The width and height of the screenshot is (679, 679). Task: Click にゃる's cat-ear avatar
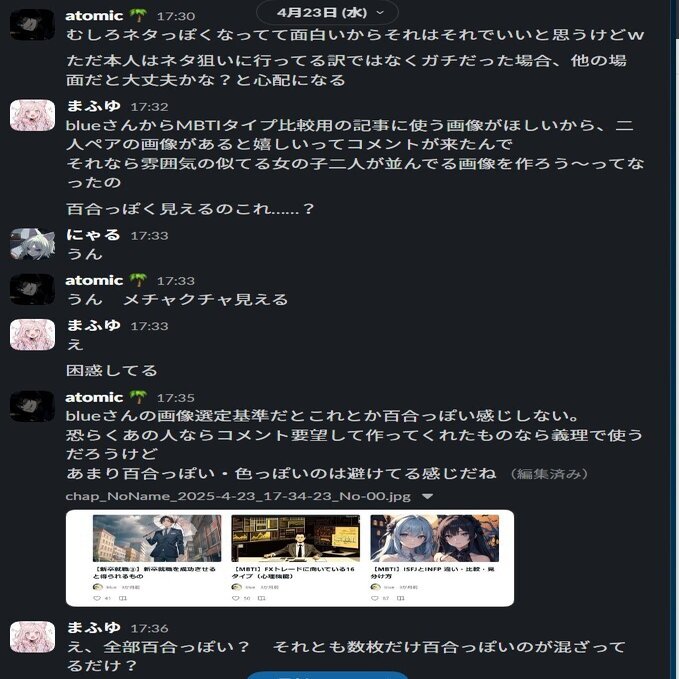point(32,244)
